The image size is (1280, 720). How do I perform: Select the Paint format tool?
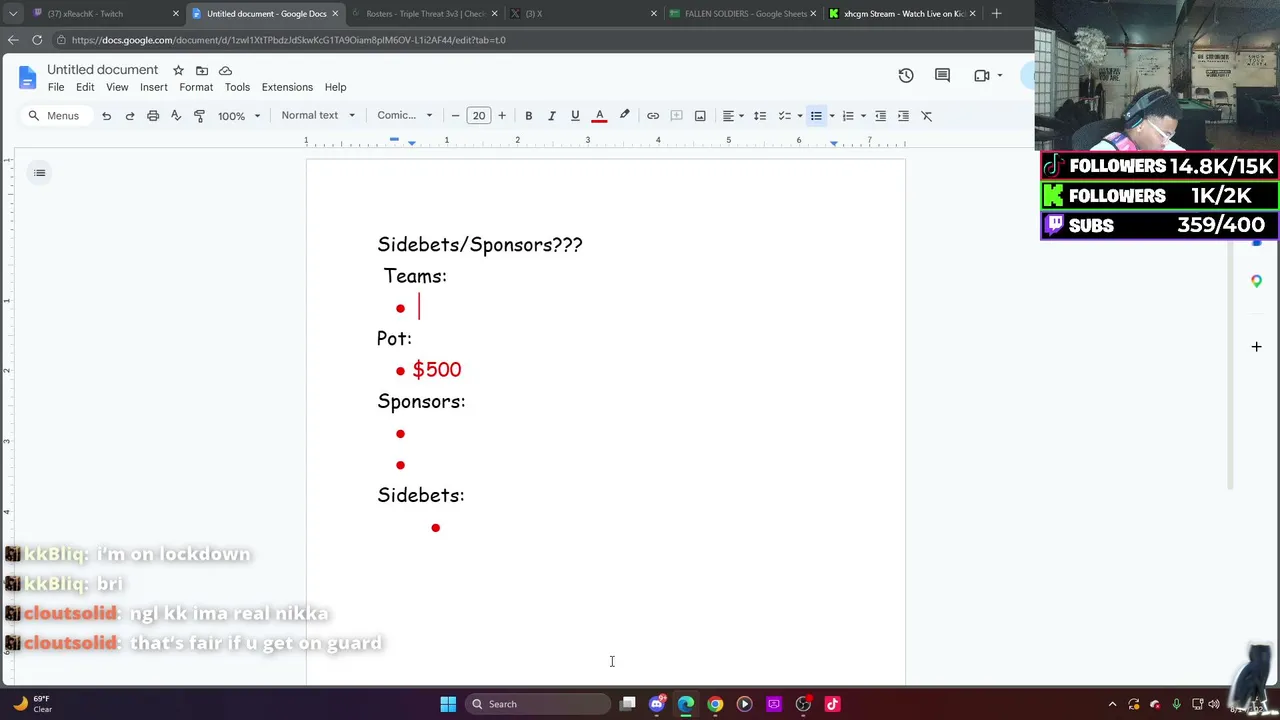tap(199, 116)
